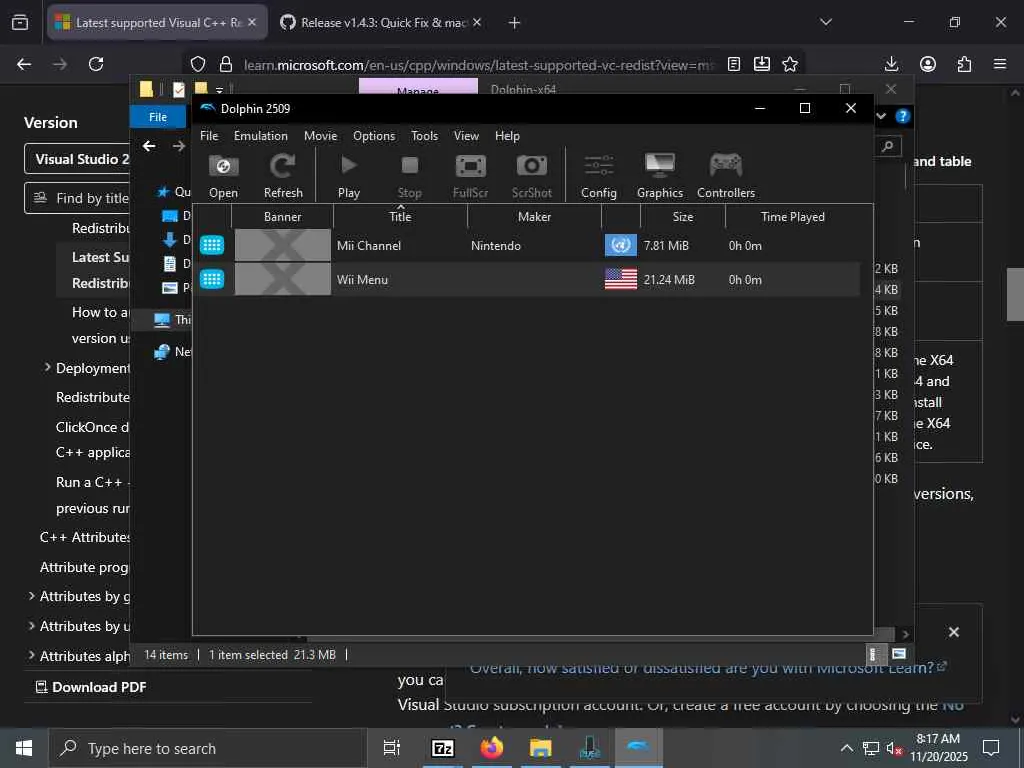This screenshot has height=768, width=1024.
Task: Refresh the Dolphin game list
Action: coord(283,174)
